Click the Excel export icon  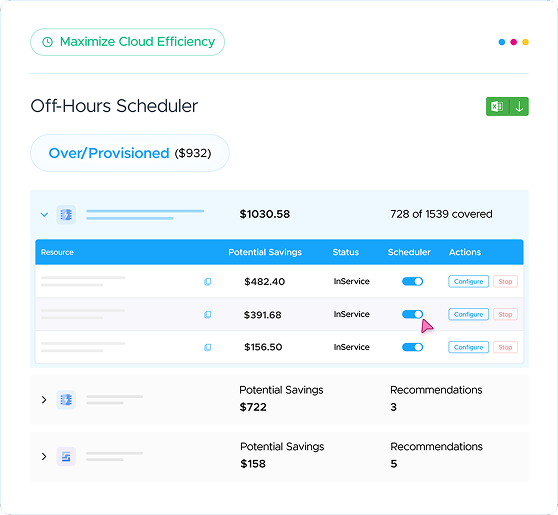pos(497,106)
